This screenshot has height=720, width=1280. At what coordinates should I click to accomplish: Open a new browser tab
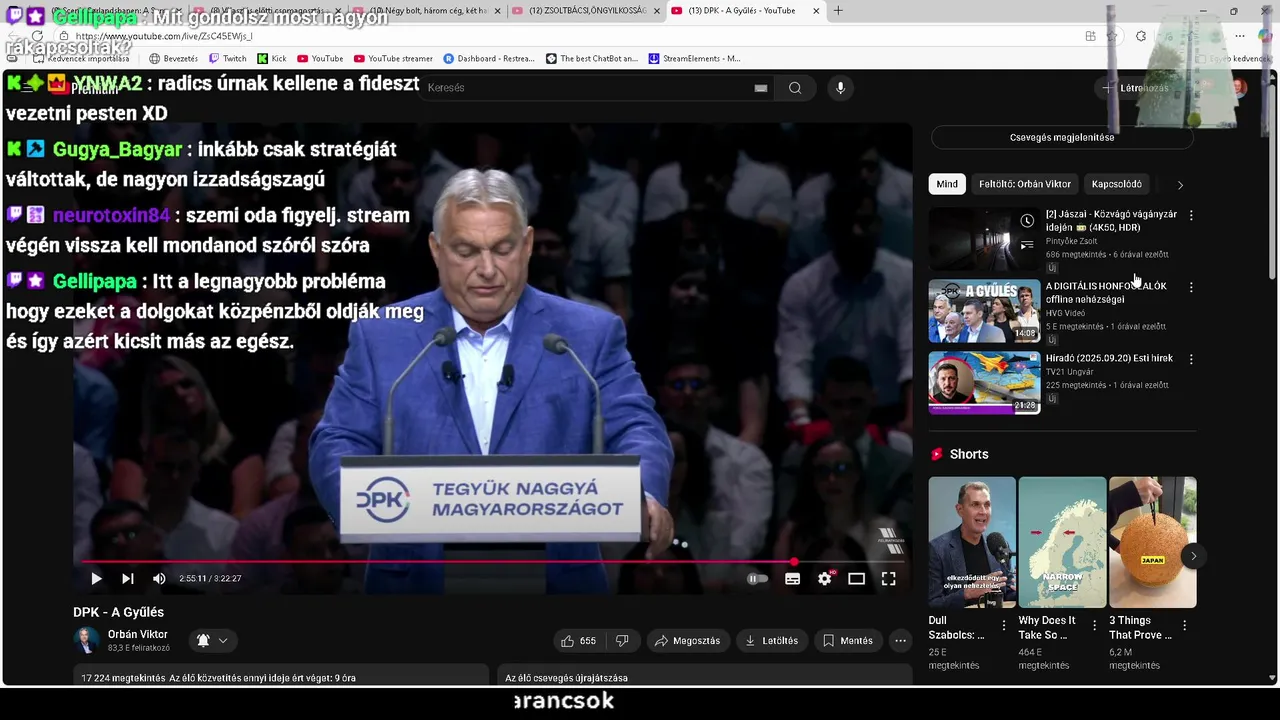point(838,11)
